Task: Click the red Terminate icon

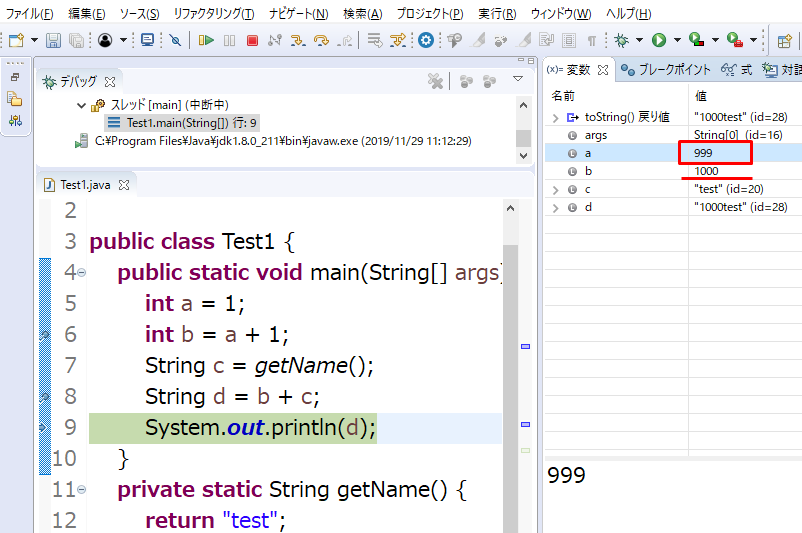Action: [252, 40]
